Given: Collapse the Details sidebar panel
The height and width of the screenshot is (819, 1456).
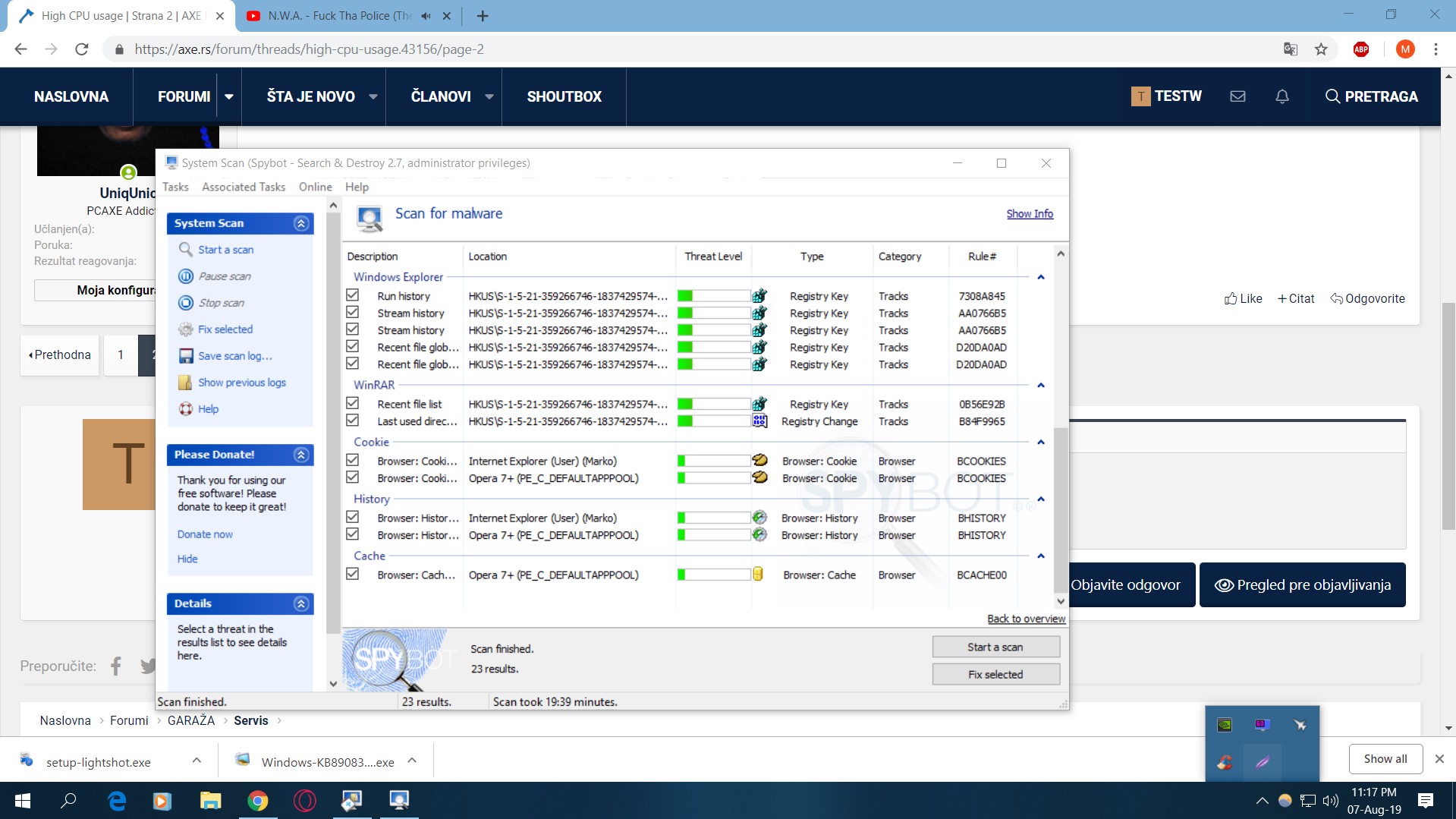Looking at the screenshot, I should click(x=301, y=603).
